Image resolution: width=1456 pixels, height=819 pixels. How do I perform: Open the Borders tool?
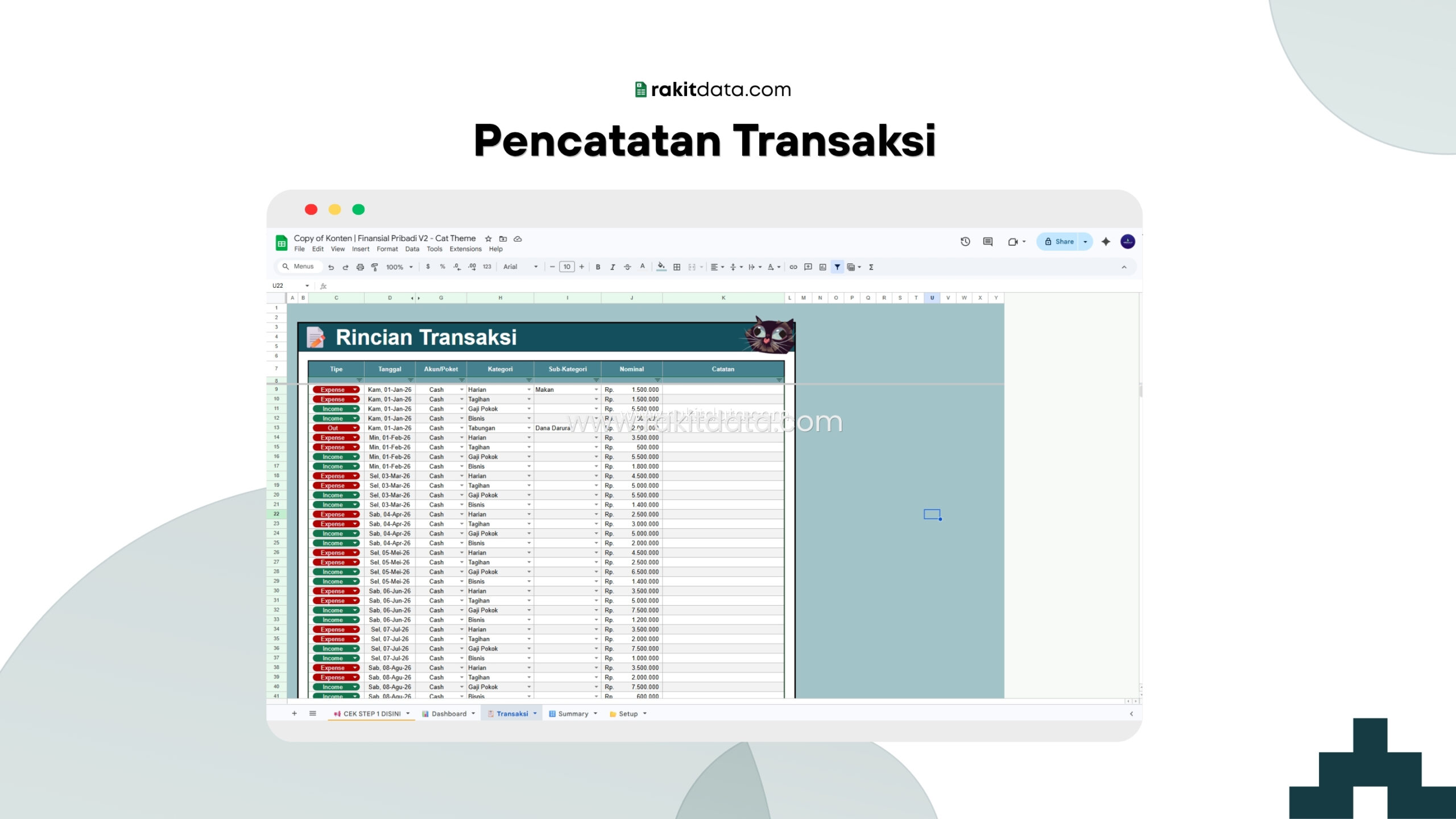677,267
